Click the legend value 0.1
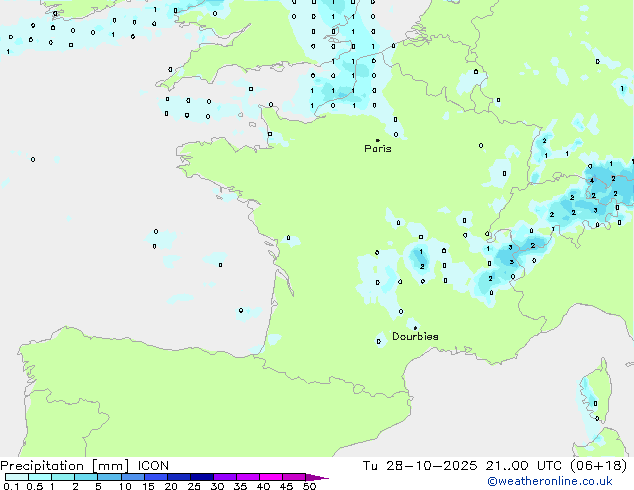This screenshot has height=490, width=634. pyautogui.click(x=11, y=486)
